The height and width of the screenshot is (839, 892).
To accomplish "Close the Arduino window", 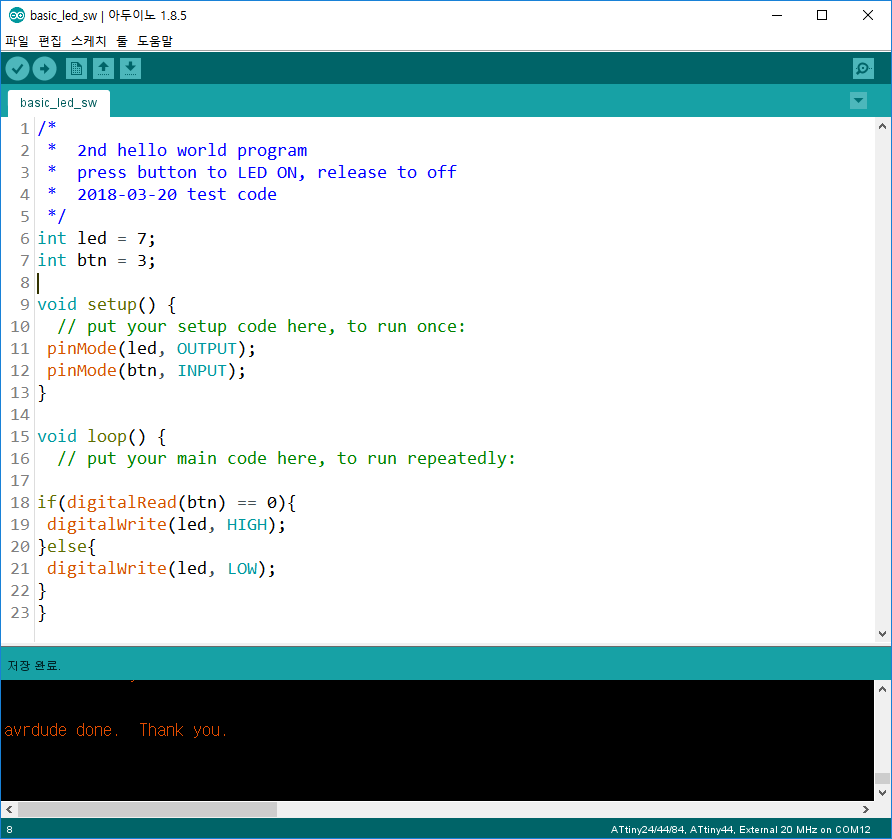I will (868, 15).
